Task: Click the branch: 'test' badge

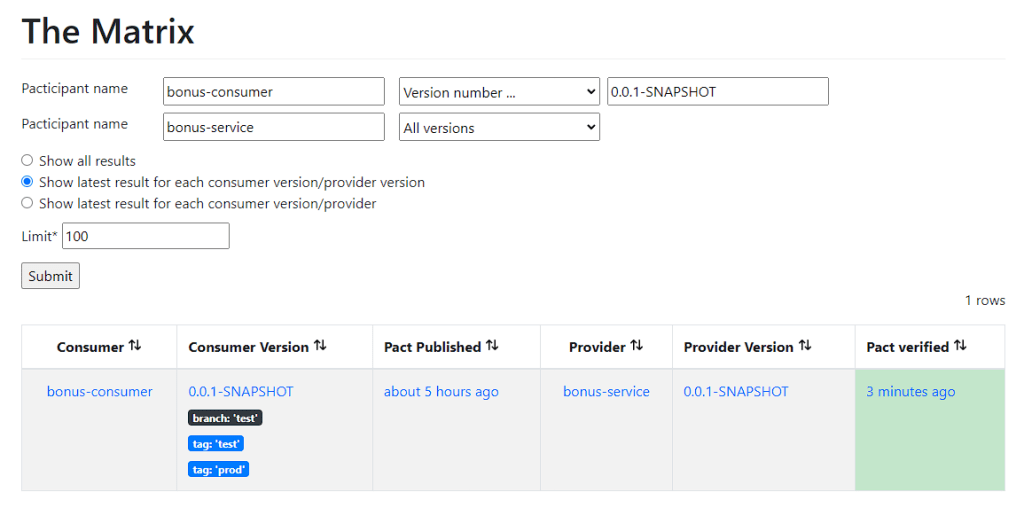Action: click(225, 418)
